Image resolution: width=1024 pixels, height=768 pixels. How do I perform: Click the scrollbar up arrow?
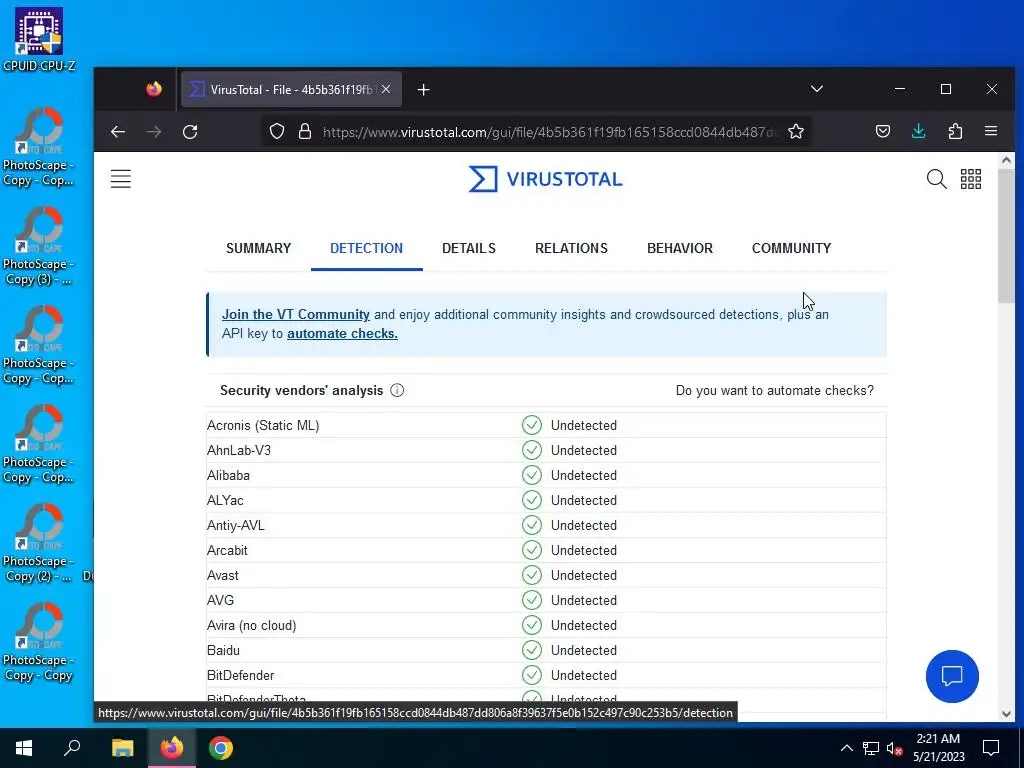pos(1006,161)
